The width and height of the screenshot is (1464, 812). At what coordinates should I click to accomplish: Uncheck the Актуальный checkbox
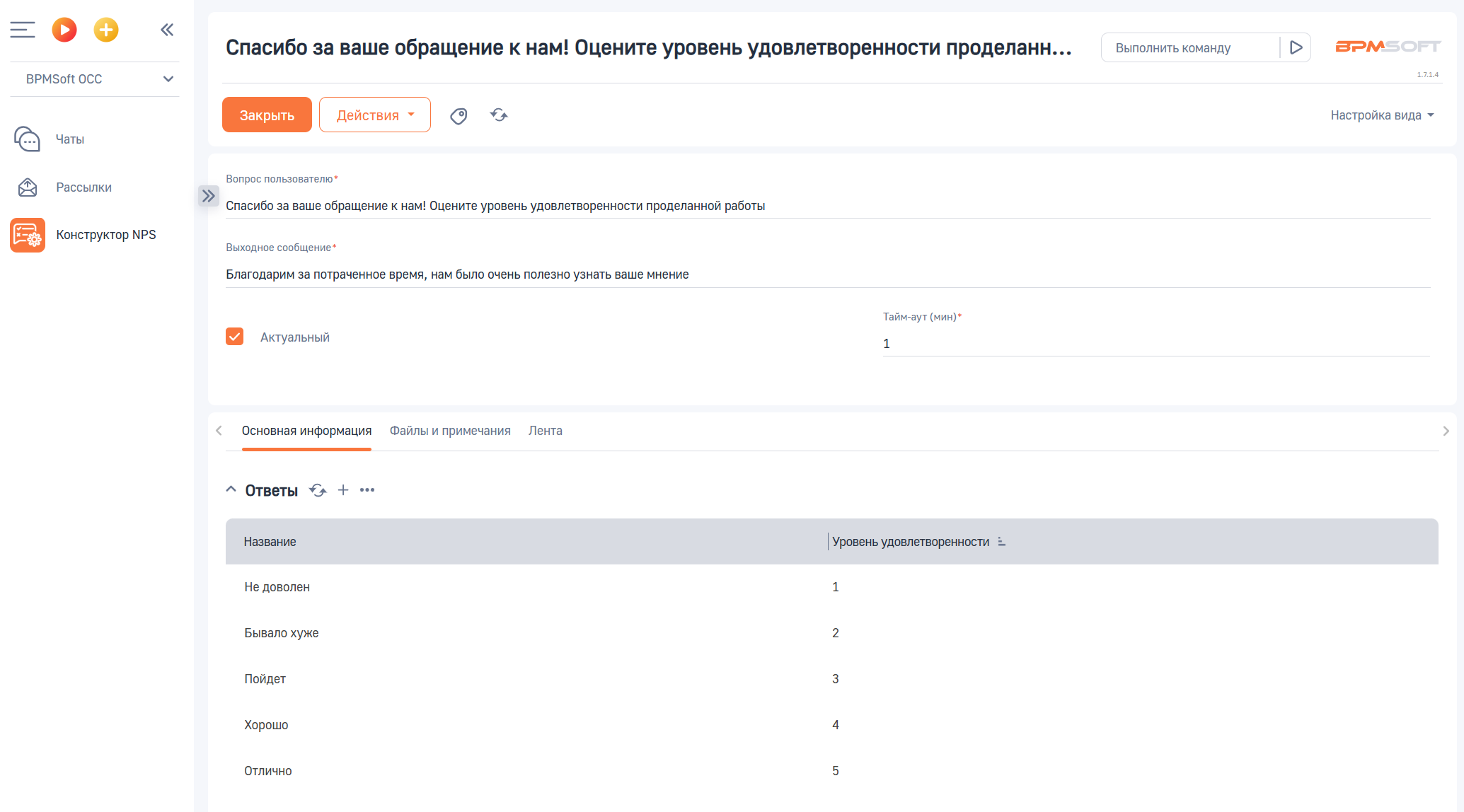point(235,337)
